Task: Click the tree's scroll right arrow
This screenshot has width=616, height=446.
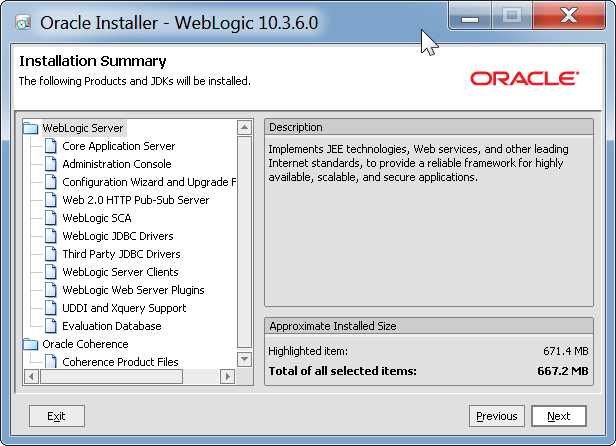Action: tap(227, 376)
